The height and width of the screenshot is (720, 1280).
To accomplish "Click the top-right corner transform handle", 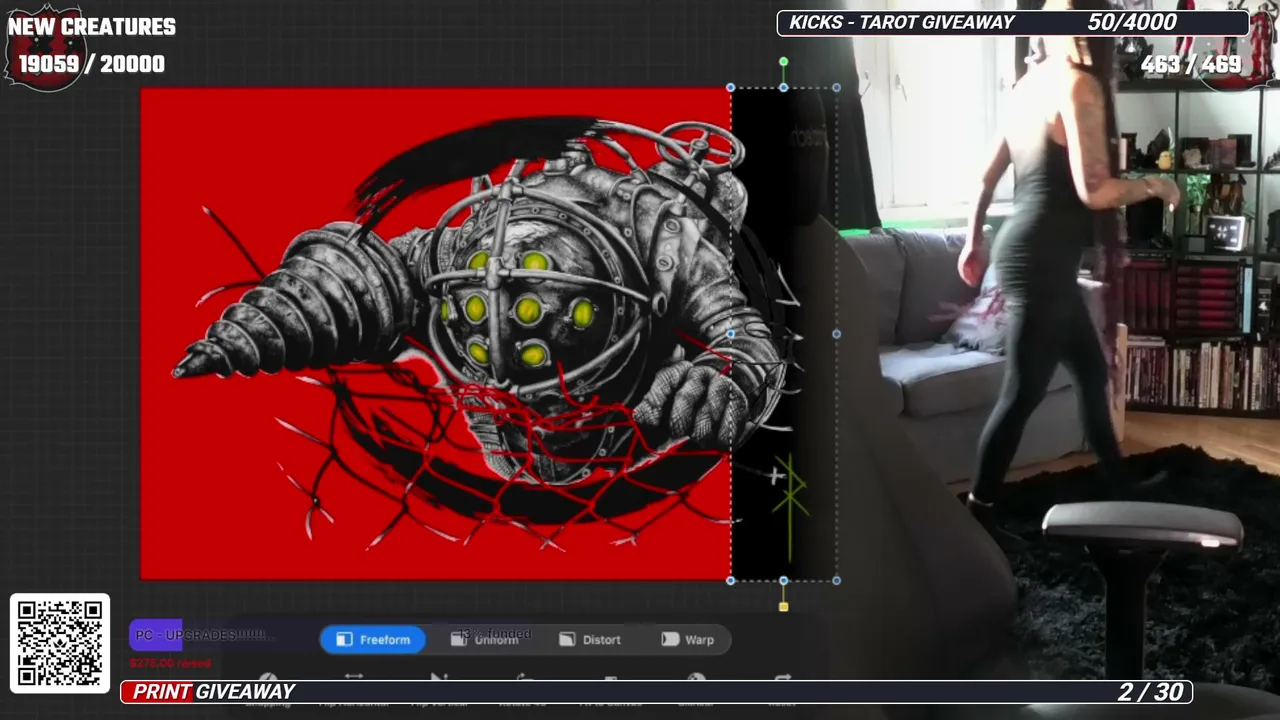I will (836, 88).
